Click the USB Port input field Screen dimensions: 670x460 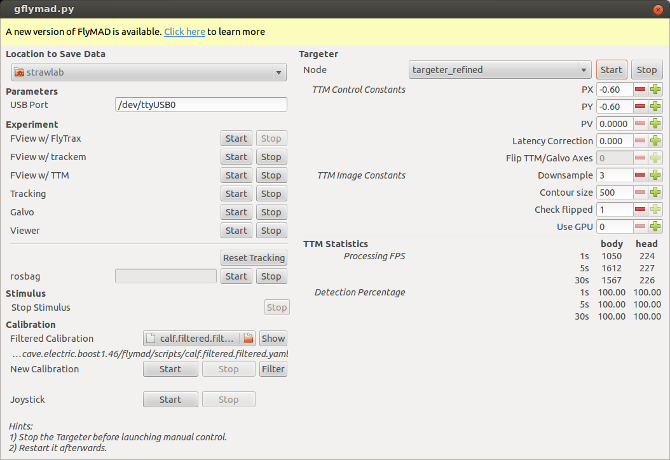(x=201, y=105)
